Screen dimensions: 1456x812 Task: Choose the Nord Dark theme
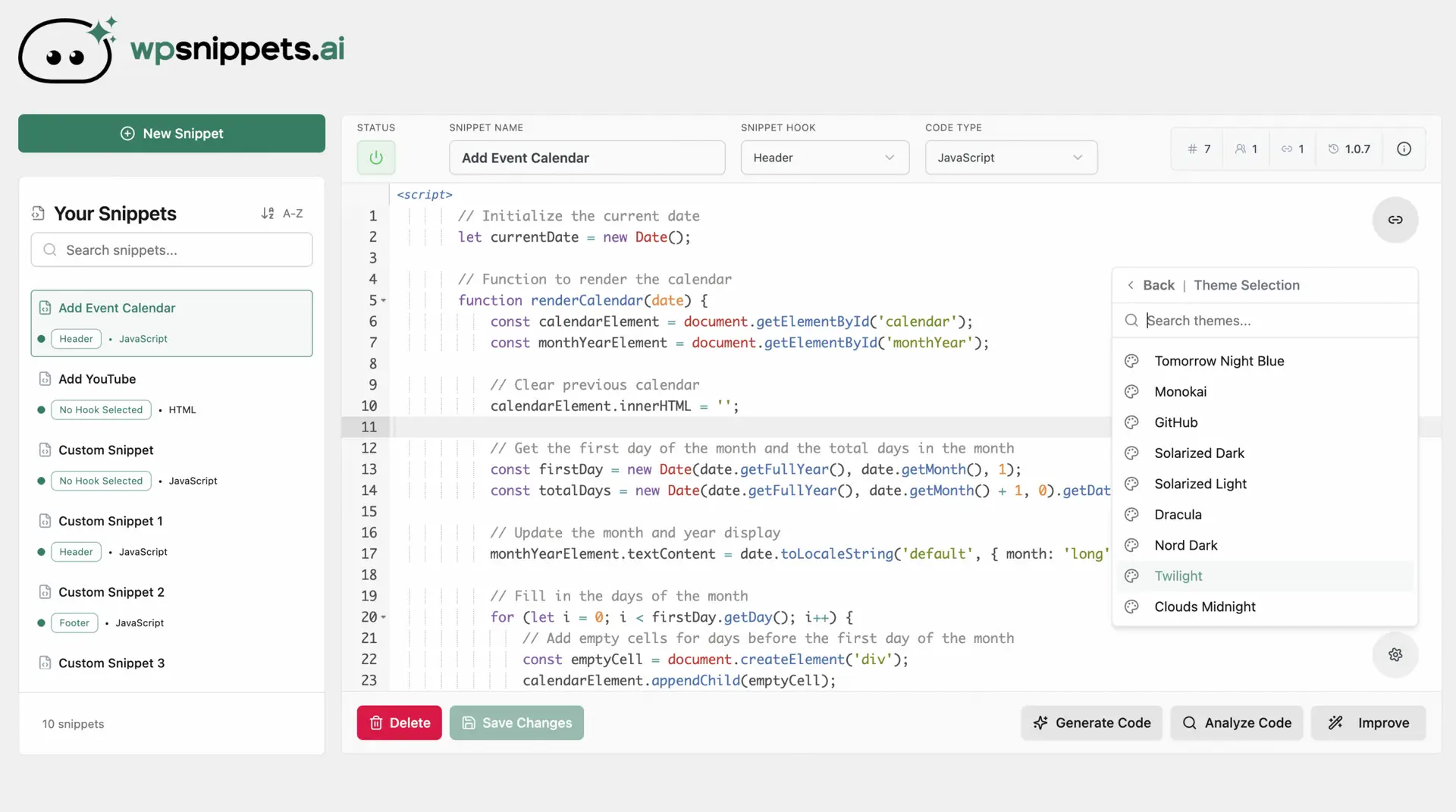[x=1264, y=545]
